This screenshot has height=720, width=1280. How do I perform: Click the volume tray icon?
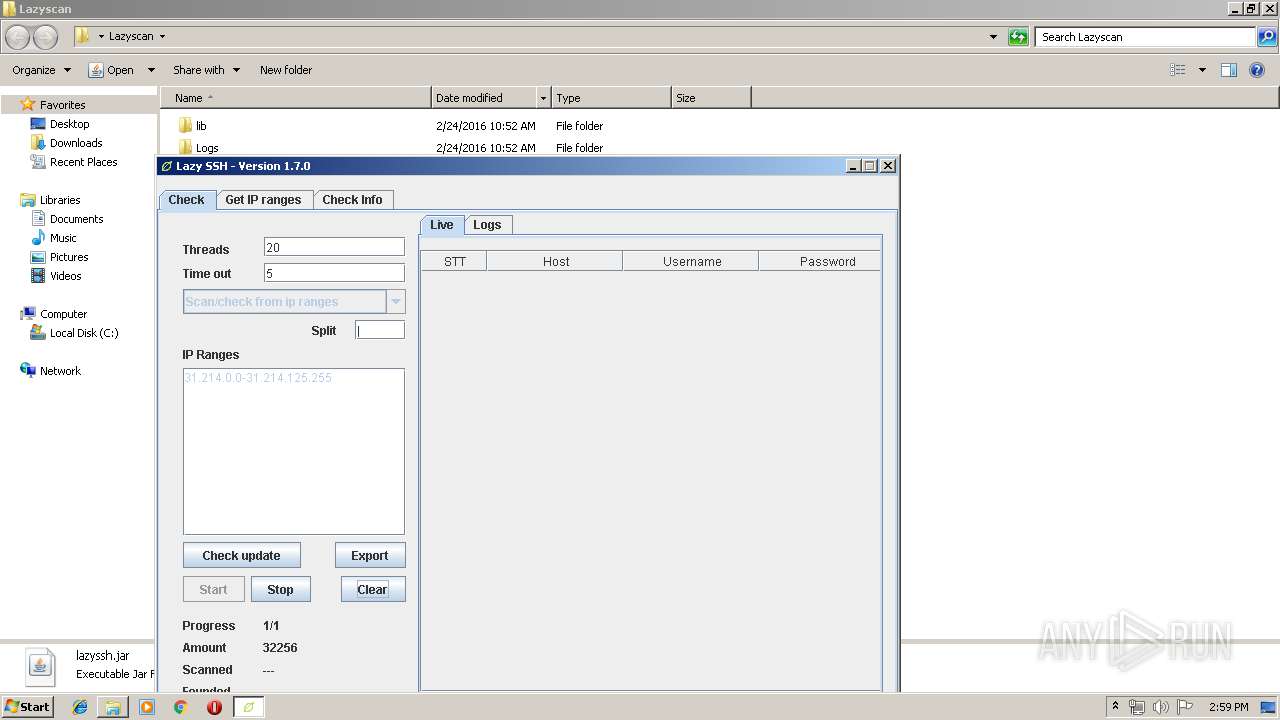click(x=1161, y=707)
